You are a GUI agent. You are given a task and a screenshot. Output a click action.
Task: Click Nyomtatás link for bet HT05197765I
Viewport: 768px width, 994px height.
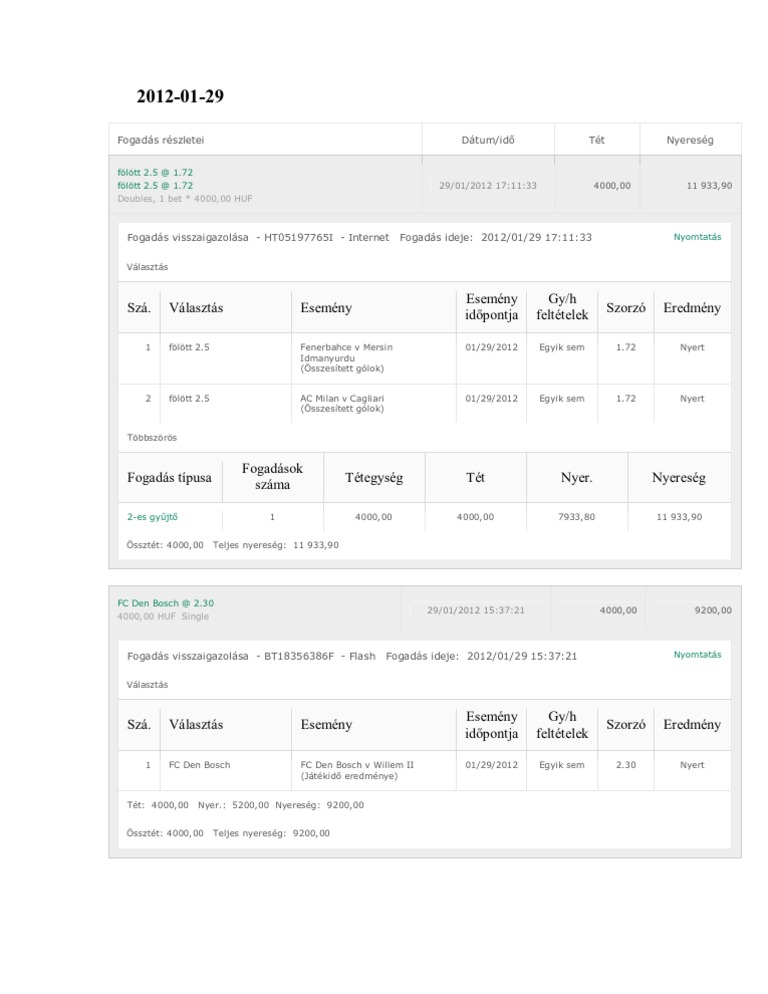[697, 237]
